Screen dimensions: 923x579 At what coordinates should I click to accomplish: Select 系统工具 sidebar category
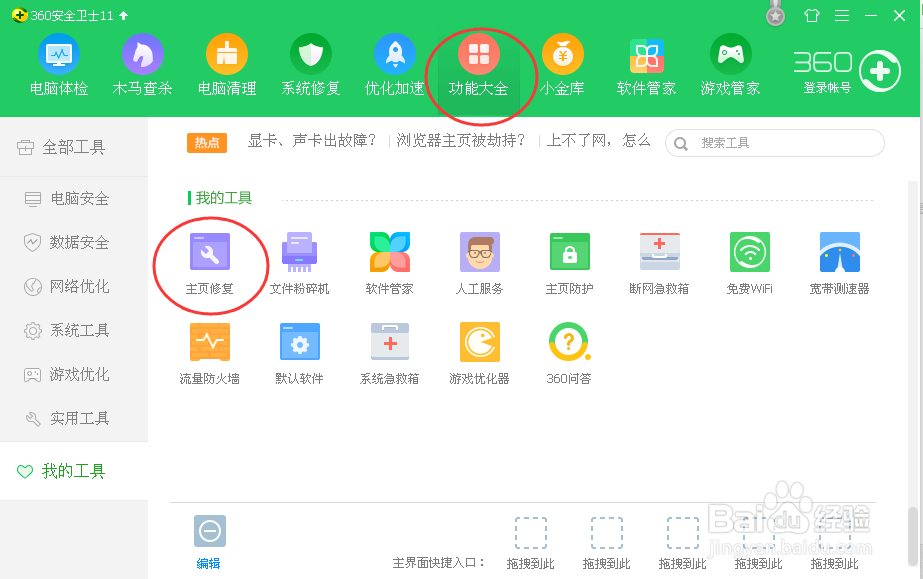coord(74,331)
